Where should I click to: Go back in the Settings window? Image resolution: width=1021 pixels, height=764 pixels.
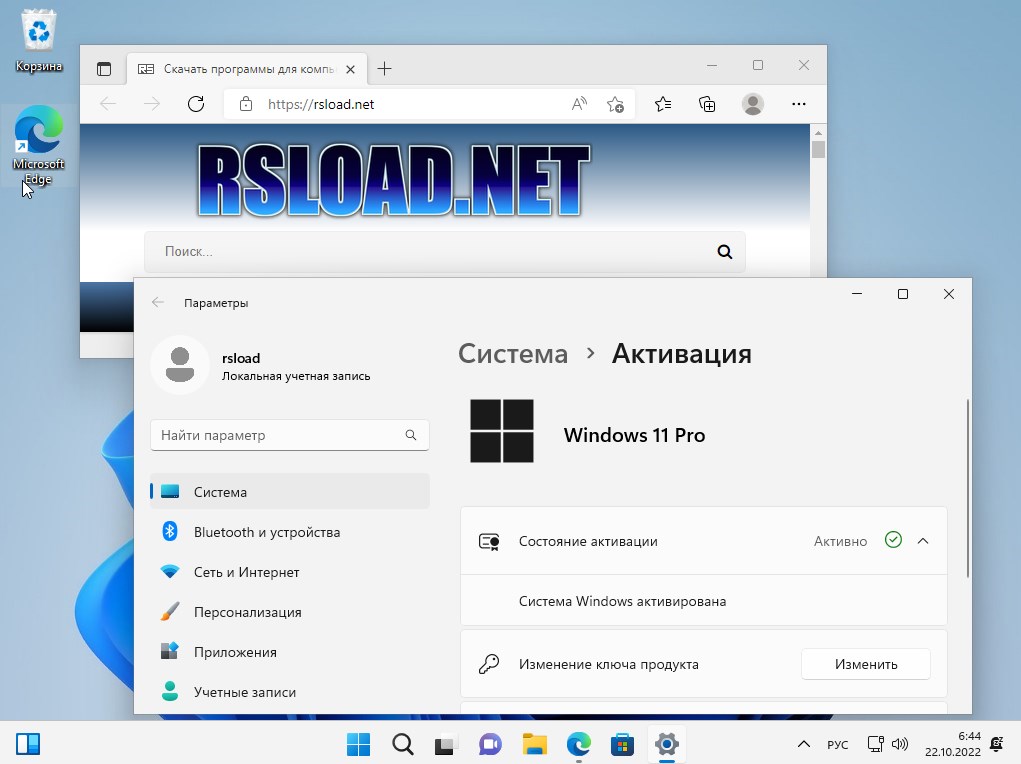158,302
